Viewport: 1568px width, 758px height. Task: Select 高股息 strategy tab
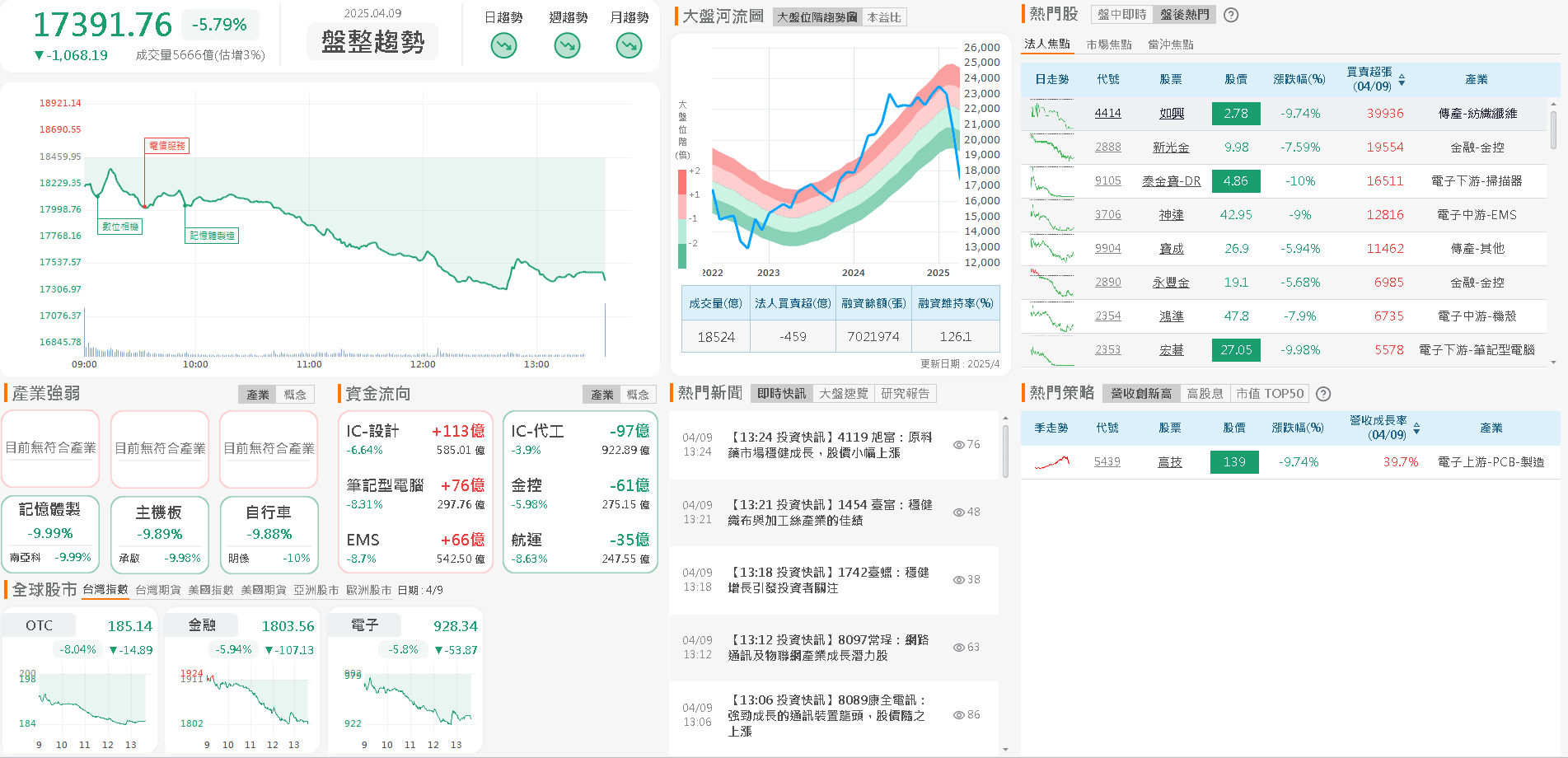1205,394
